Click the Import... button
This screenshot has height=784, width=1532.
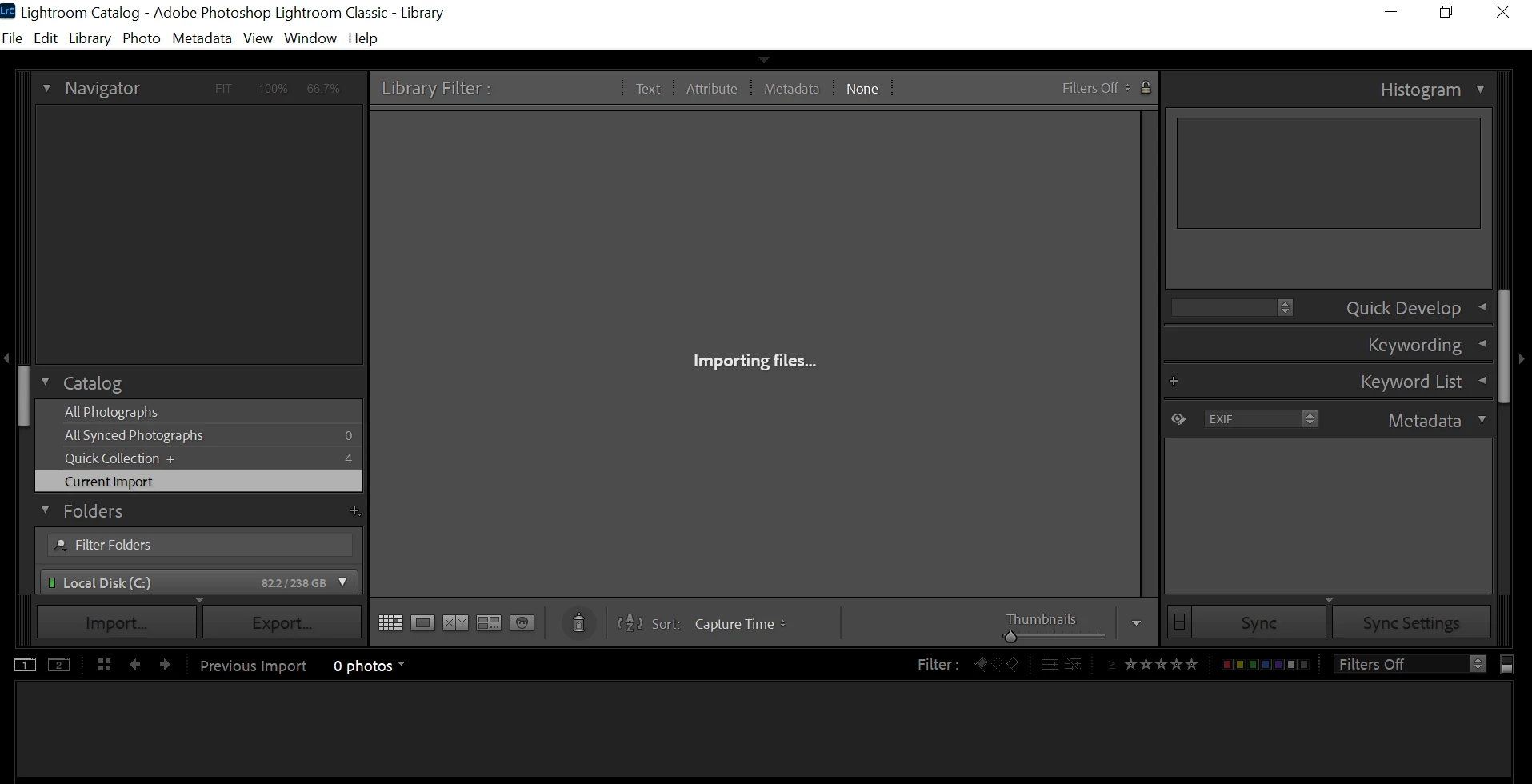pyautogui.click(x=117, y=622)
